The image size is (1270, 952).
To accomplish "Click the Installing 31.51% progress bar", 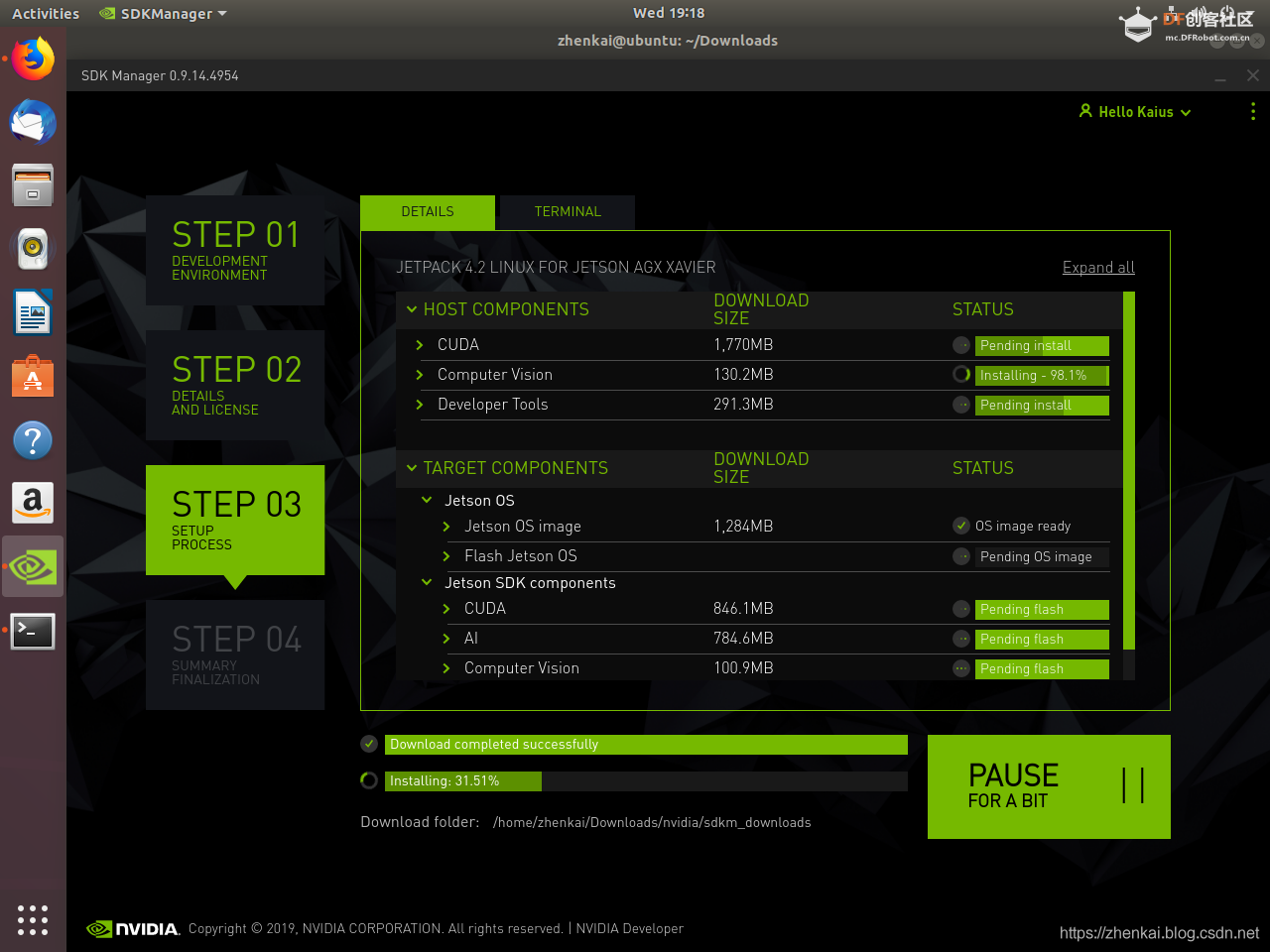I will (x=646, y=781).
